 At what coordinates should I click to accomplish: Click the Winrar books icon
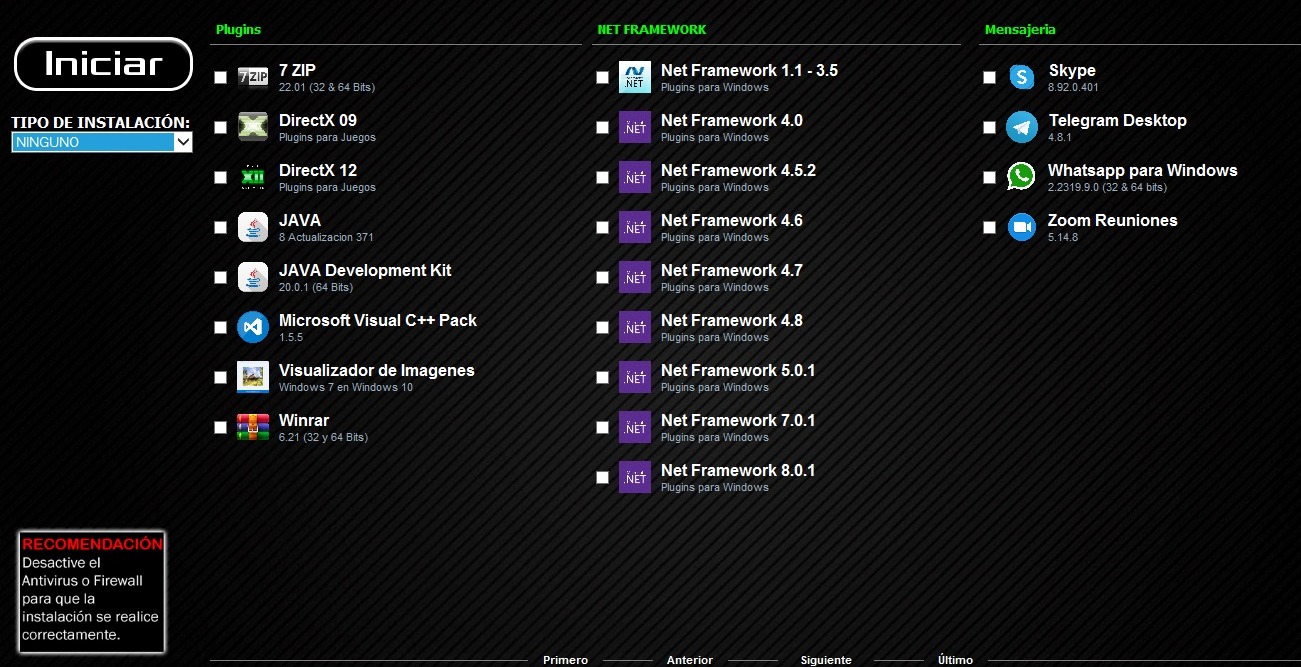tap(253, 427)
